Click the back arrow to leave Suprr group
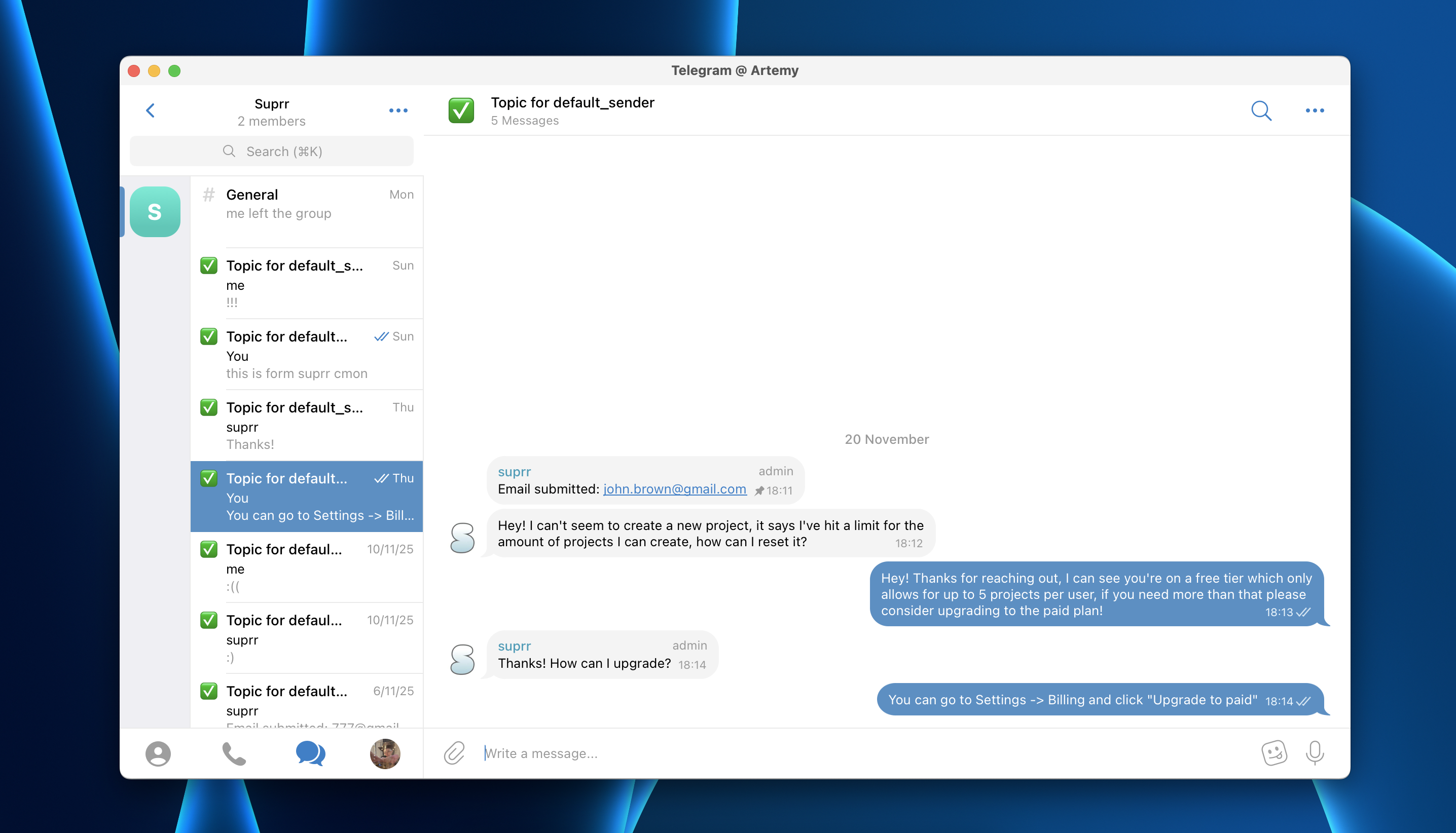1456x833 pixels. (151, 110)
